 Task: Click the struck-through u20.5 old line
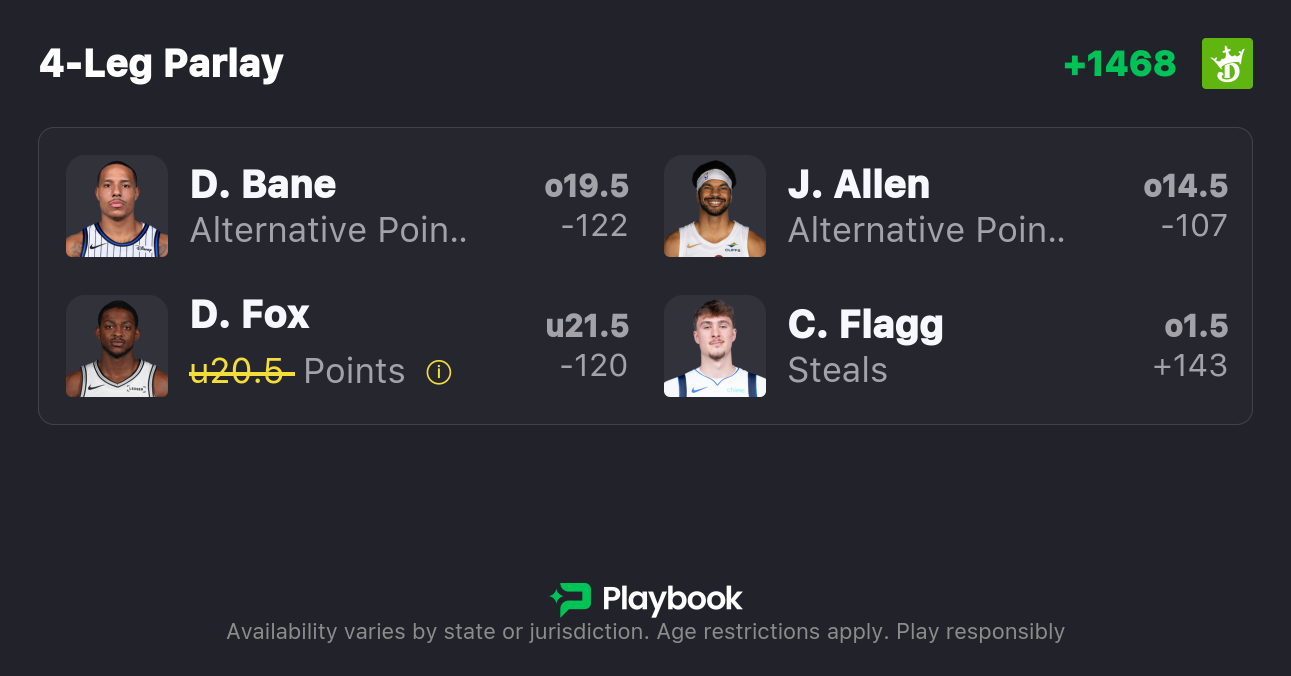pyautogui.click(x=241, y=372)
